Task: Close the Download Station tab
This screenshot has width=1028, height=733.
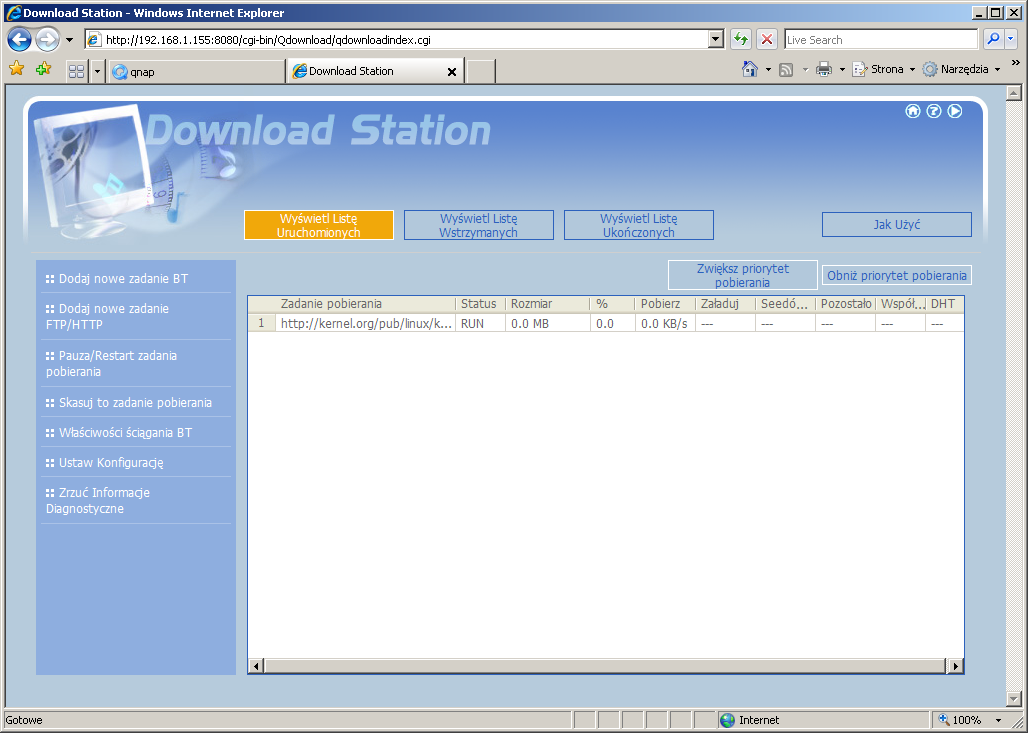Action: pyautogui.click(x=452, y=72)
